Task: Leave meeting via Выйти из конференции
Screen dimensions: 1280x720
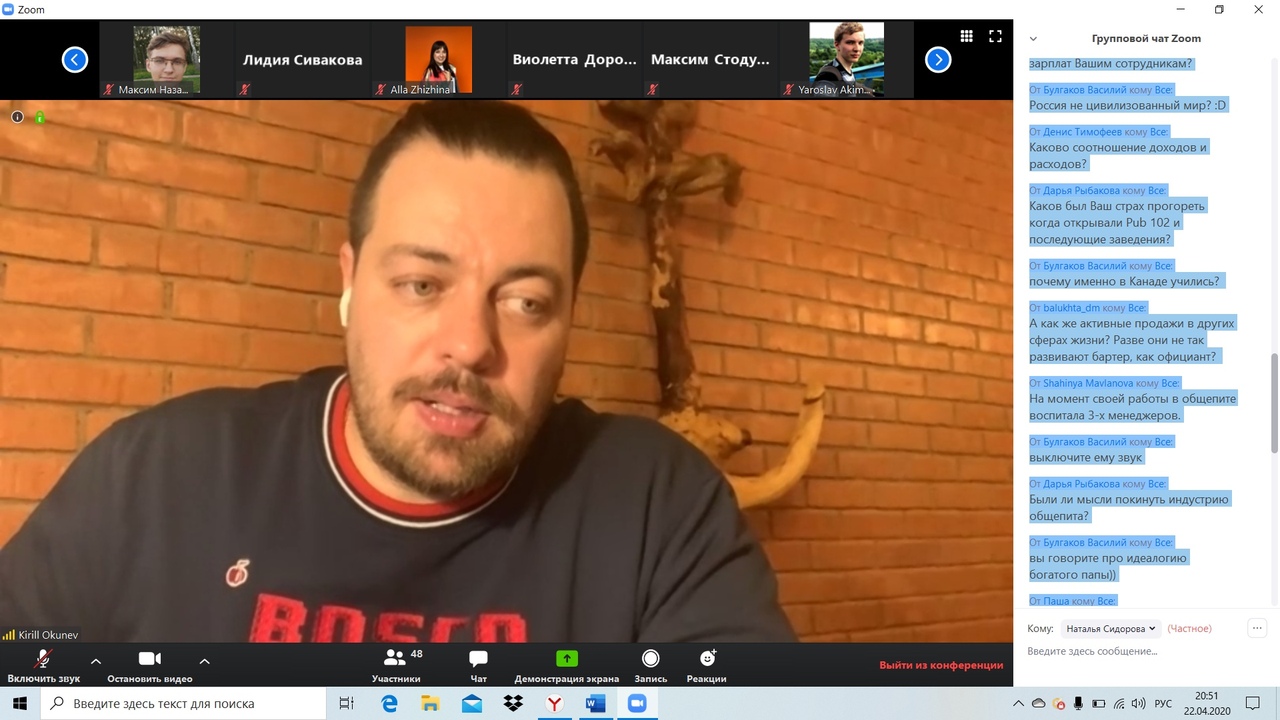Action: [941, 665]
